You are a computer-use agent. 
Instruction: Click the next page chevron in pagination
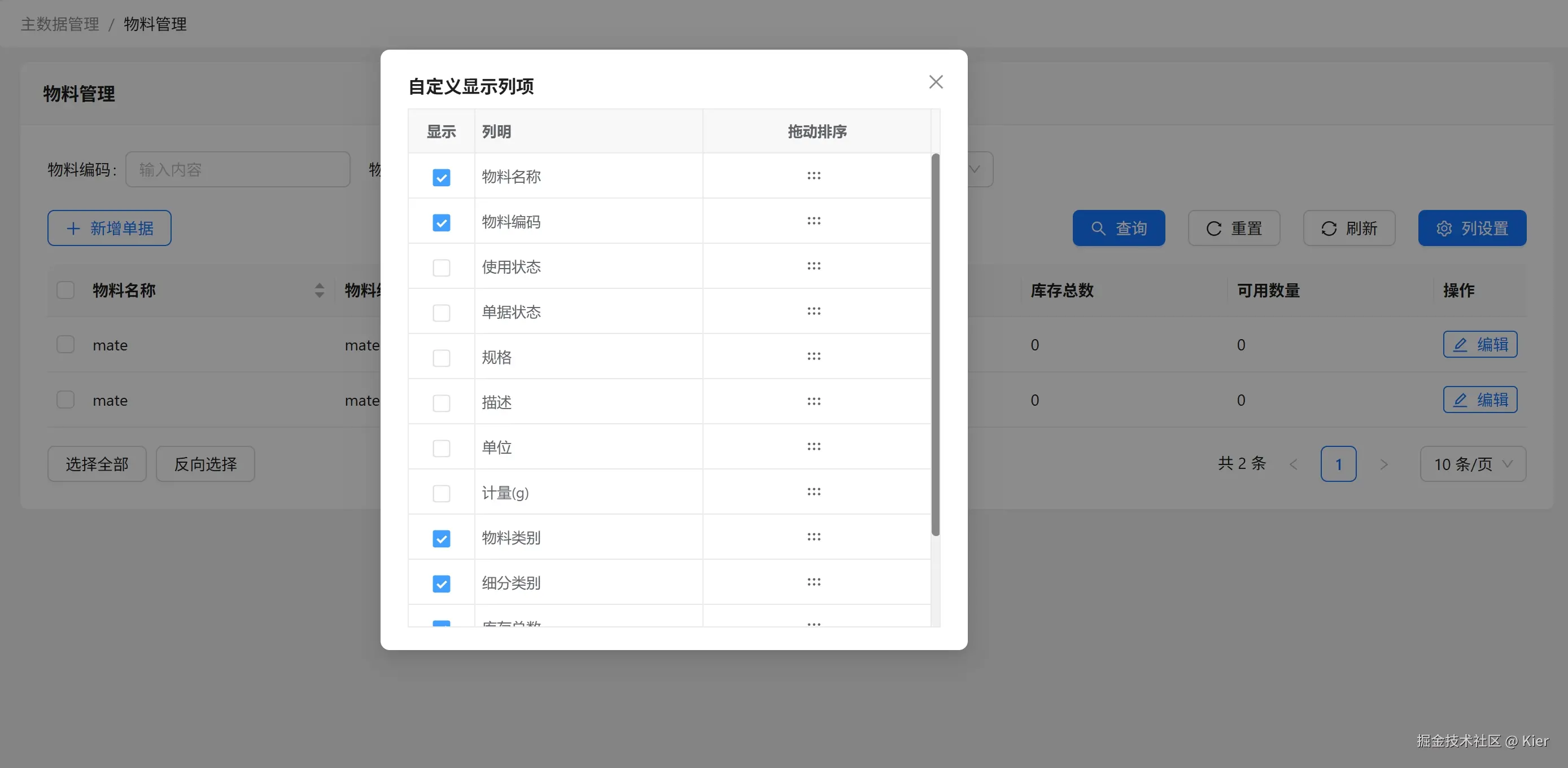[1384, 464]
